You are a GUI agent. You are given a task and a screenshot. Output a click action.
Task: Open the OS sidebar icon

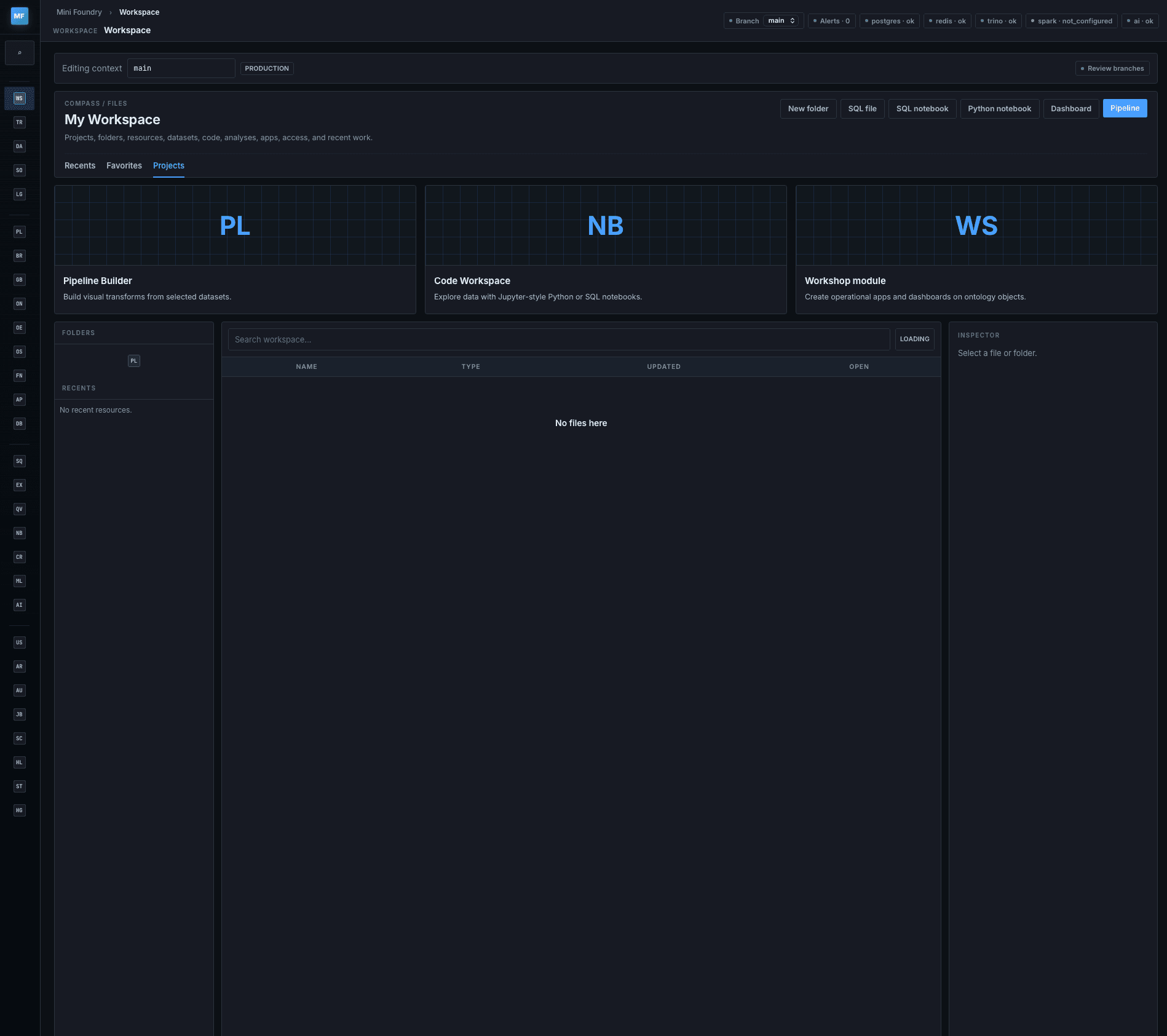click(x=19, y=352)
